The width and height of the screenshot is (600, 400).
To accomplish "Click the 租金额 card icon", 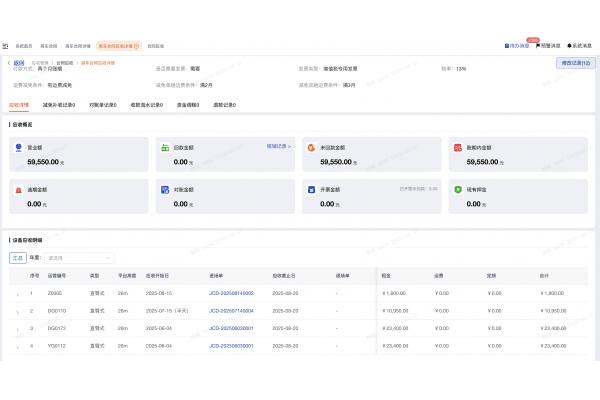I will [18, 147].
